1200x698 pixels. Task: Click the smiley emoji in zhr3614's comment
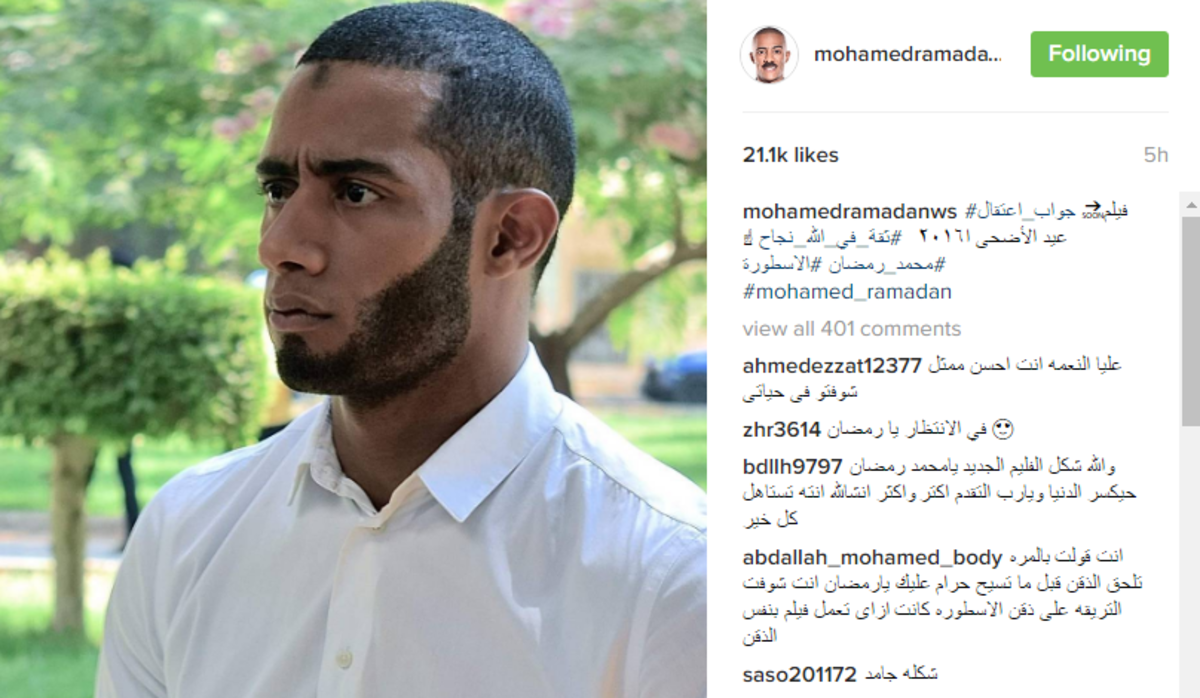click(1005, 430)
